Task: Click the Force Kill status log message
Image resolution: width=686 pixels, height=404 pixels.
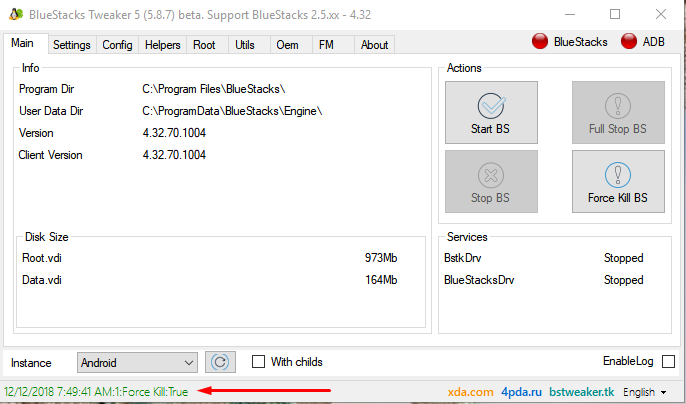Action: (x=96, y=391)
